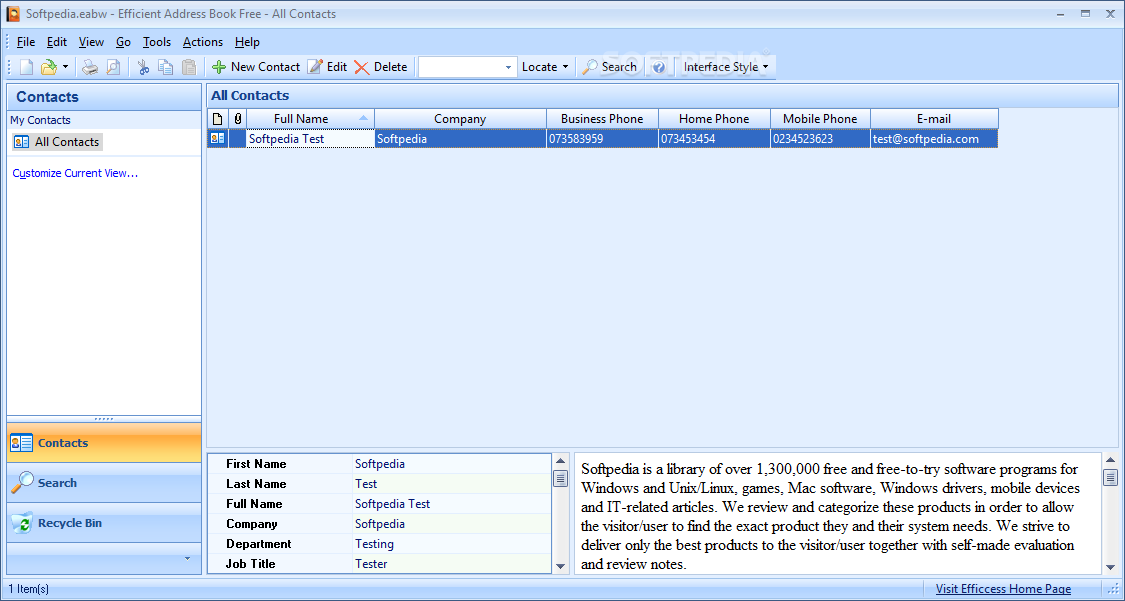The width and height of the screenshot is (1125, 601).
Task: Click the New file toolbar icon
Action: 27,67
